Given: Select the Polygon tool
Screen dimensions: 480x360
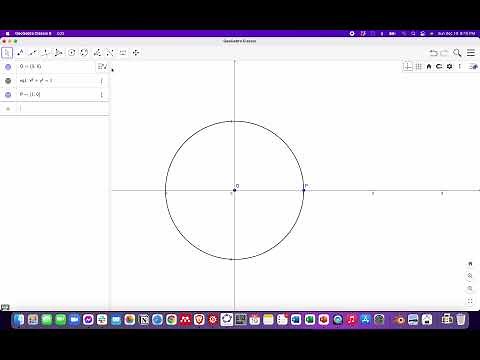Looking at the screenshot, I should [x=58, y=53].
